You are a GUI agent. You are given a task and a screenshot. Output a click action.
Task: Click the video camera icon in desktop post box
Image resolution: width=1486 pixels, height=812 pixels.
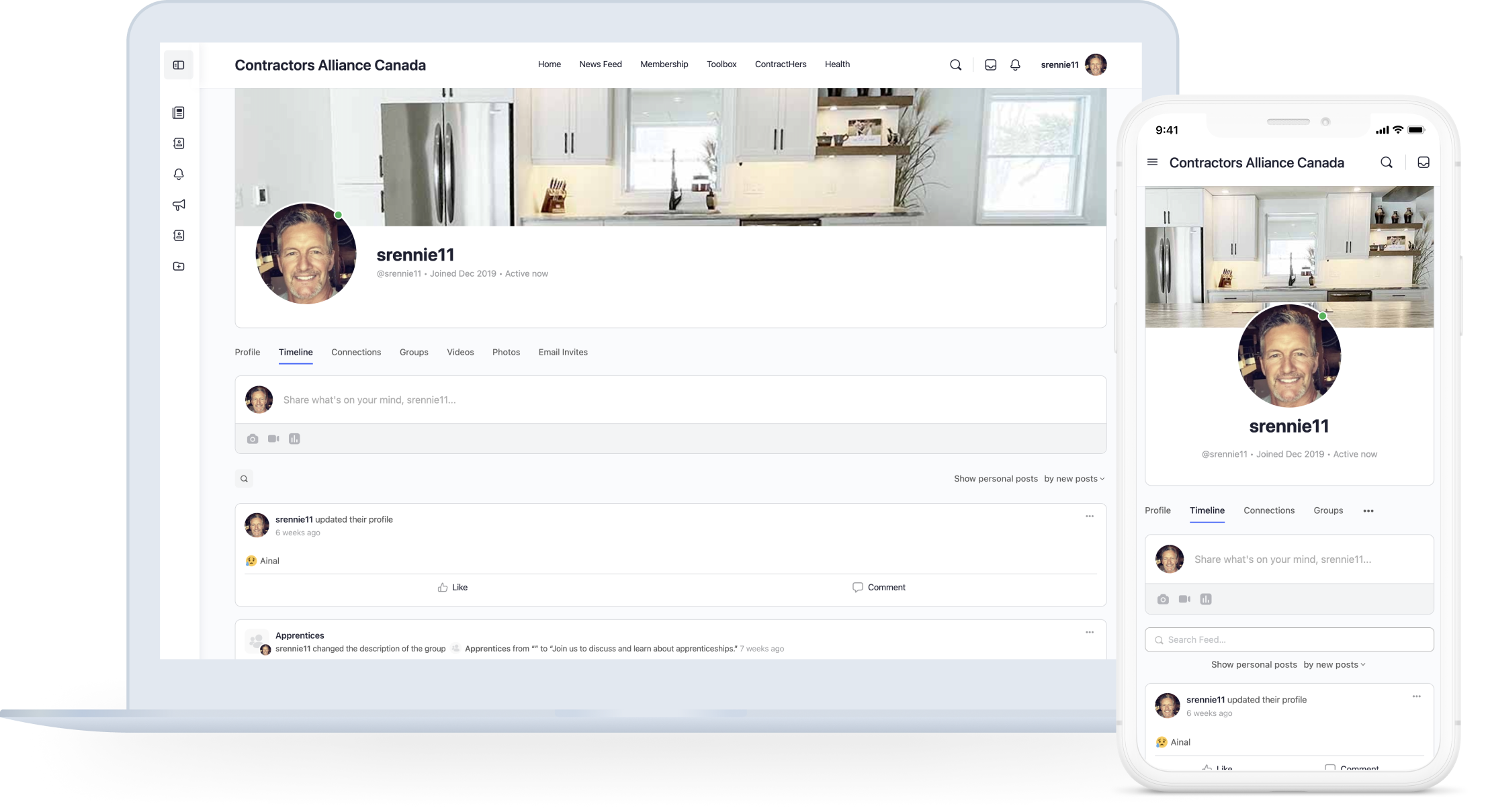click(273, 439)
